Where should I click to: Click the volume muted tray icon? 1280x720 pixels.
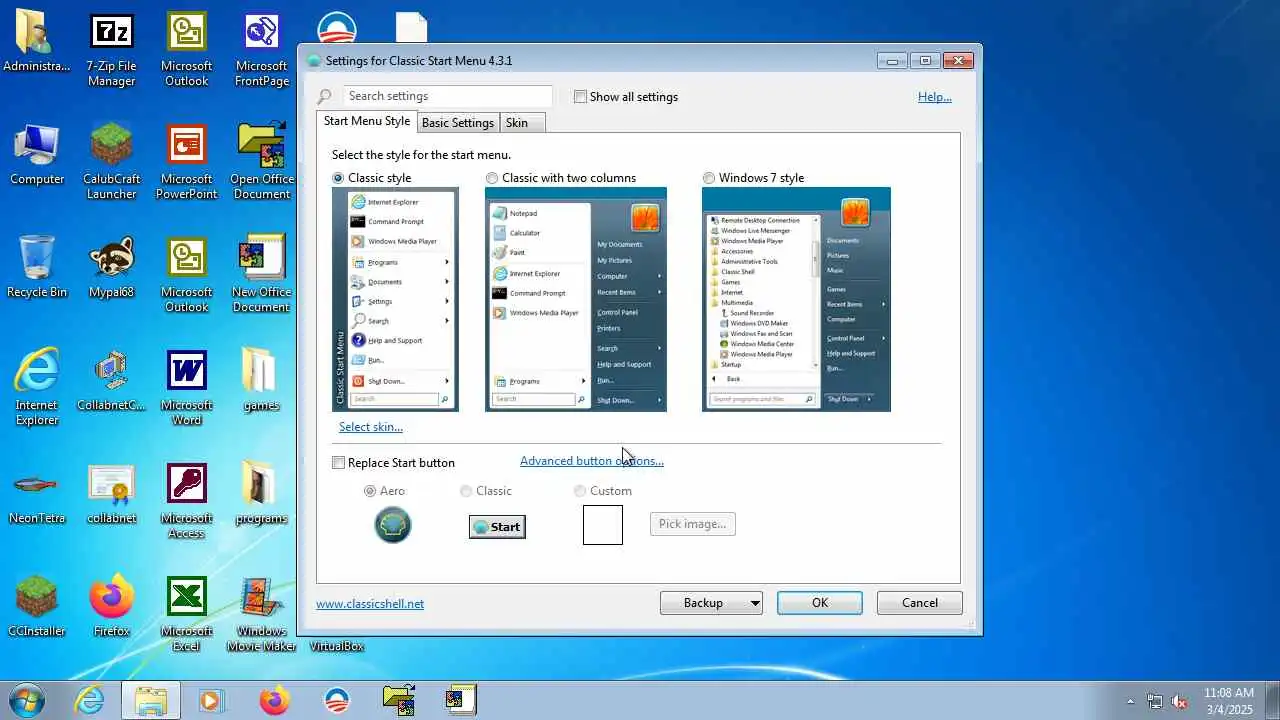[1180, 701]
